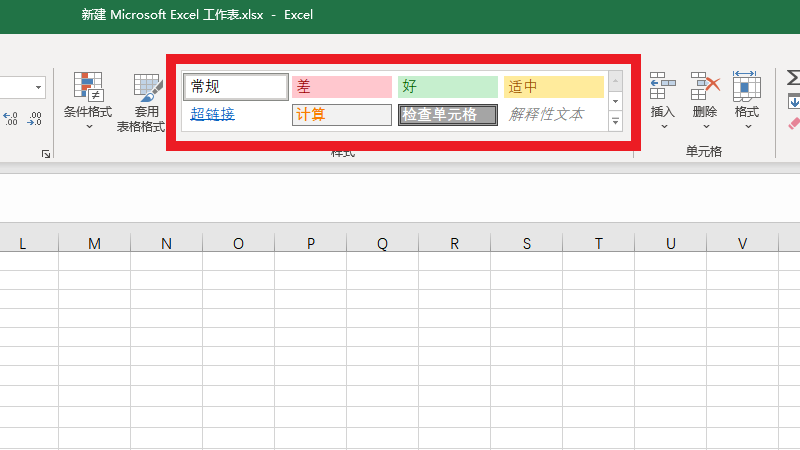Click the AutoSum sigma icon

point(793,77)
